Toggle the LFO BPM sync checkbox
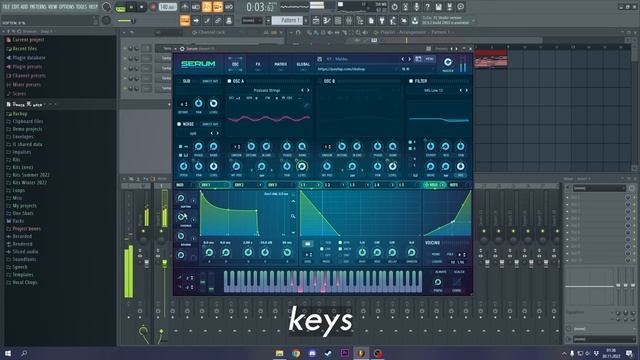The width and height of the screenshot is (640, 360). pos(340,242)
